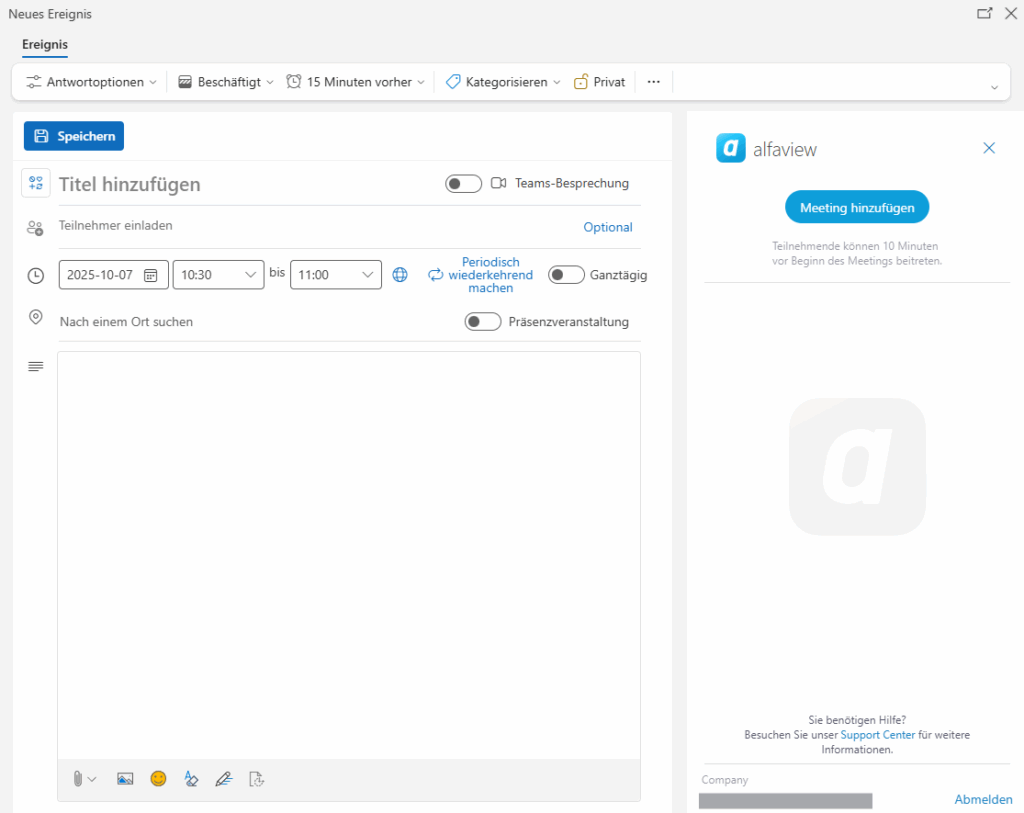Open the Beschäftigt status dropdown
This screenshot has height=813, width=1024.
(226, 82)
